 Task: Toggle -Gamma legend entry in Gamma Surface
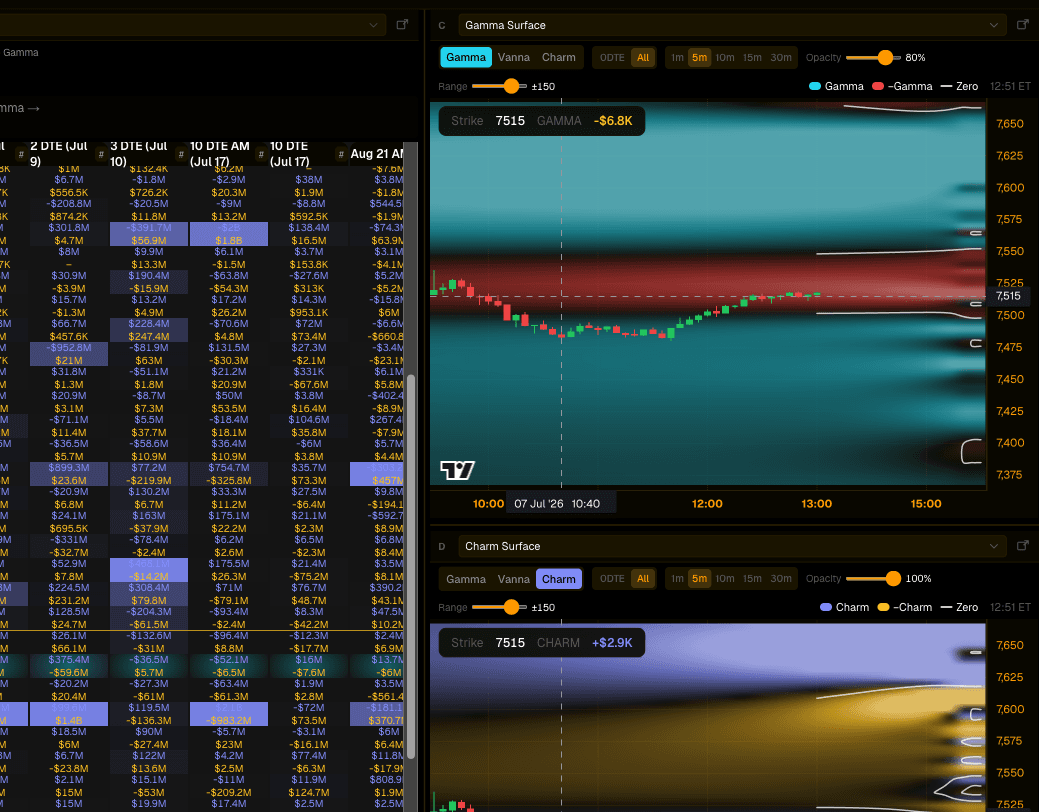(x=902, y=86)
